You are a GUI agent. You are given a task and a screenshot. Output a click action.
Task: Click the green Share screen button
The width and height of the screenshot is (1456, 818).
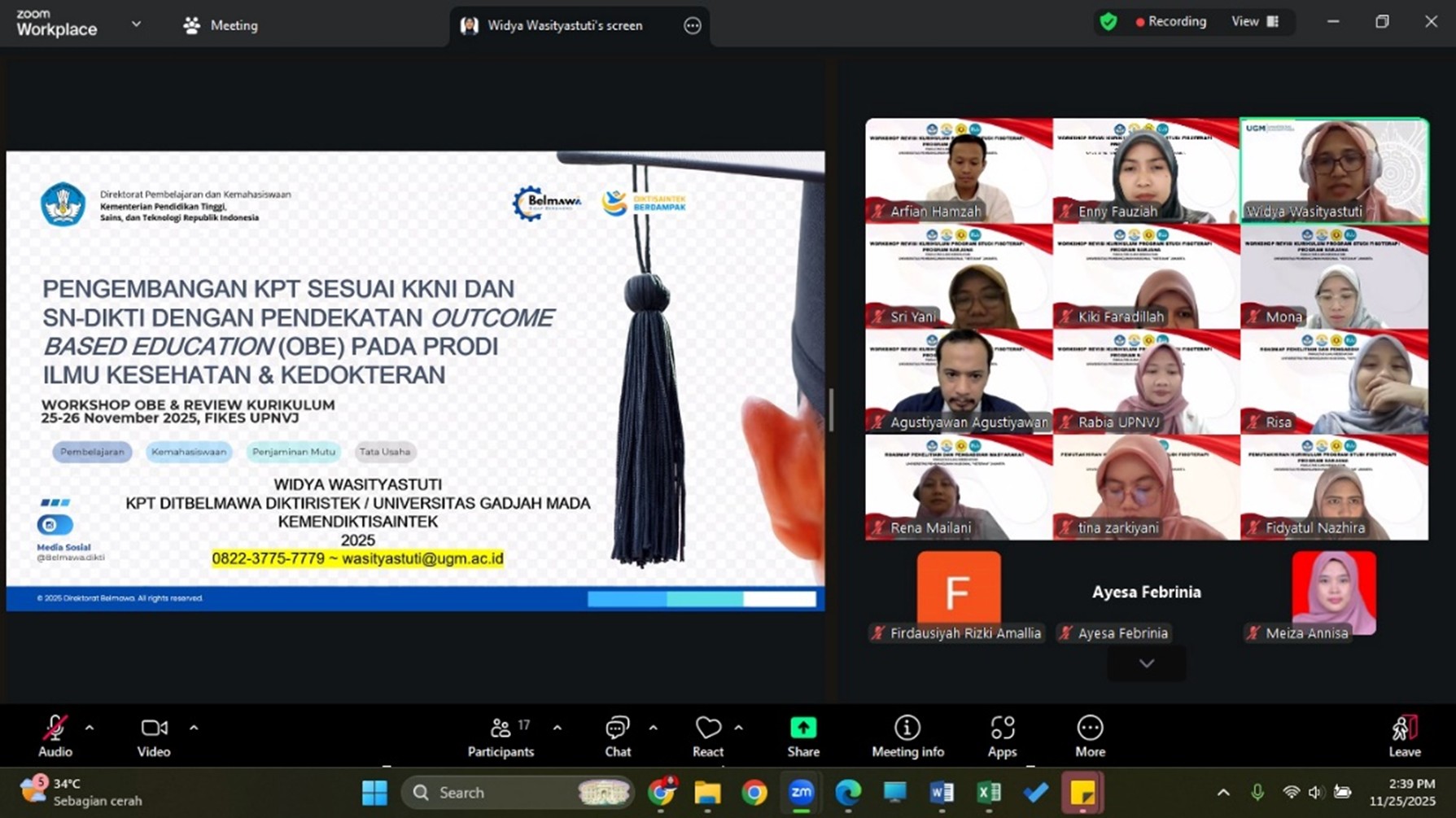pyautogui.click(x=802, y=737)
